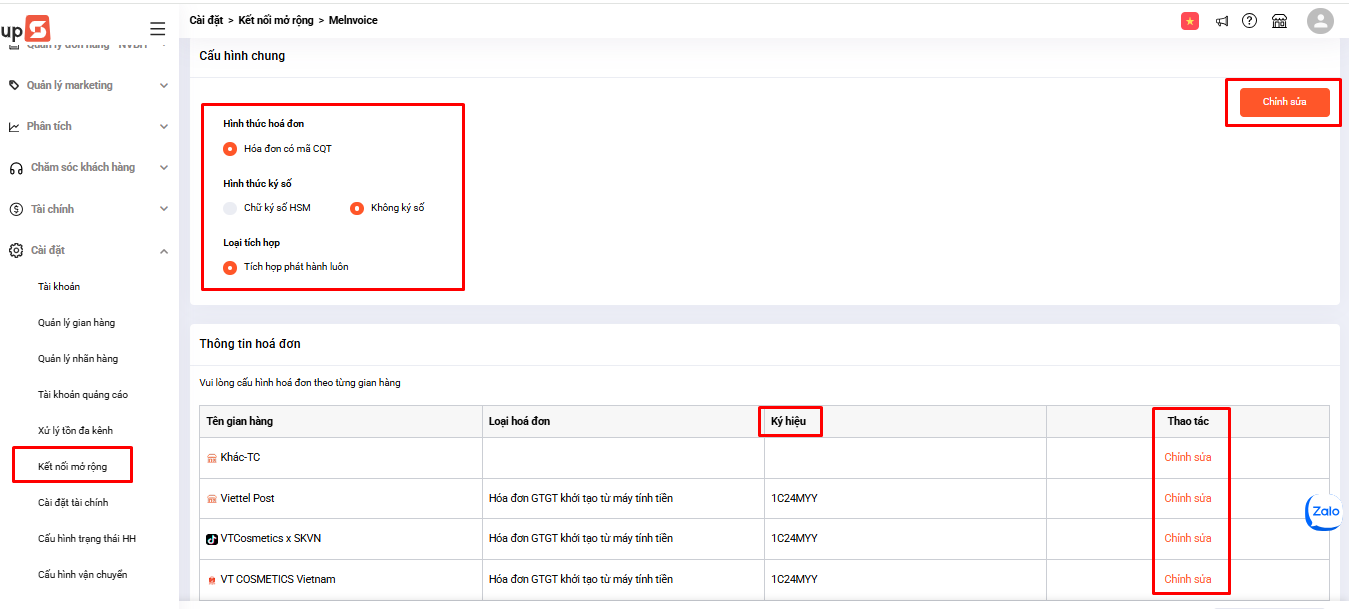Open the Vietnam flag language selector

(1189, 21)
